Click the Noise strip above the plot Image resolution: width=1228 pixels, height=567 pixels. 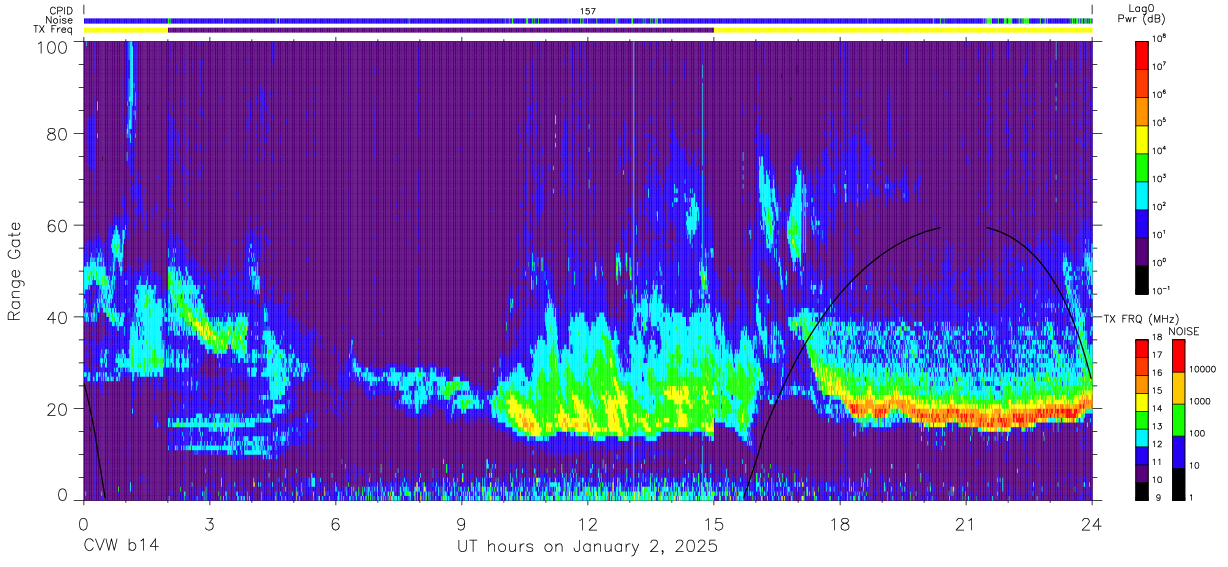coord(588,20)
